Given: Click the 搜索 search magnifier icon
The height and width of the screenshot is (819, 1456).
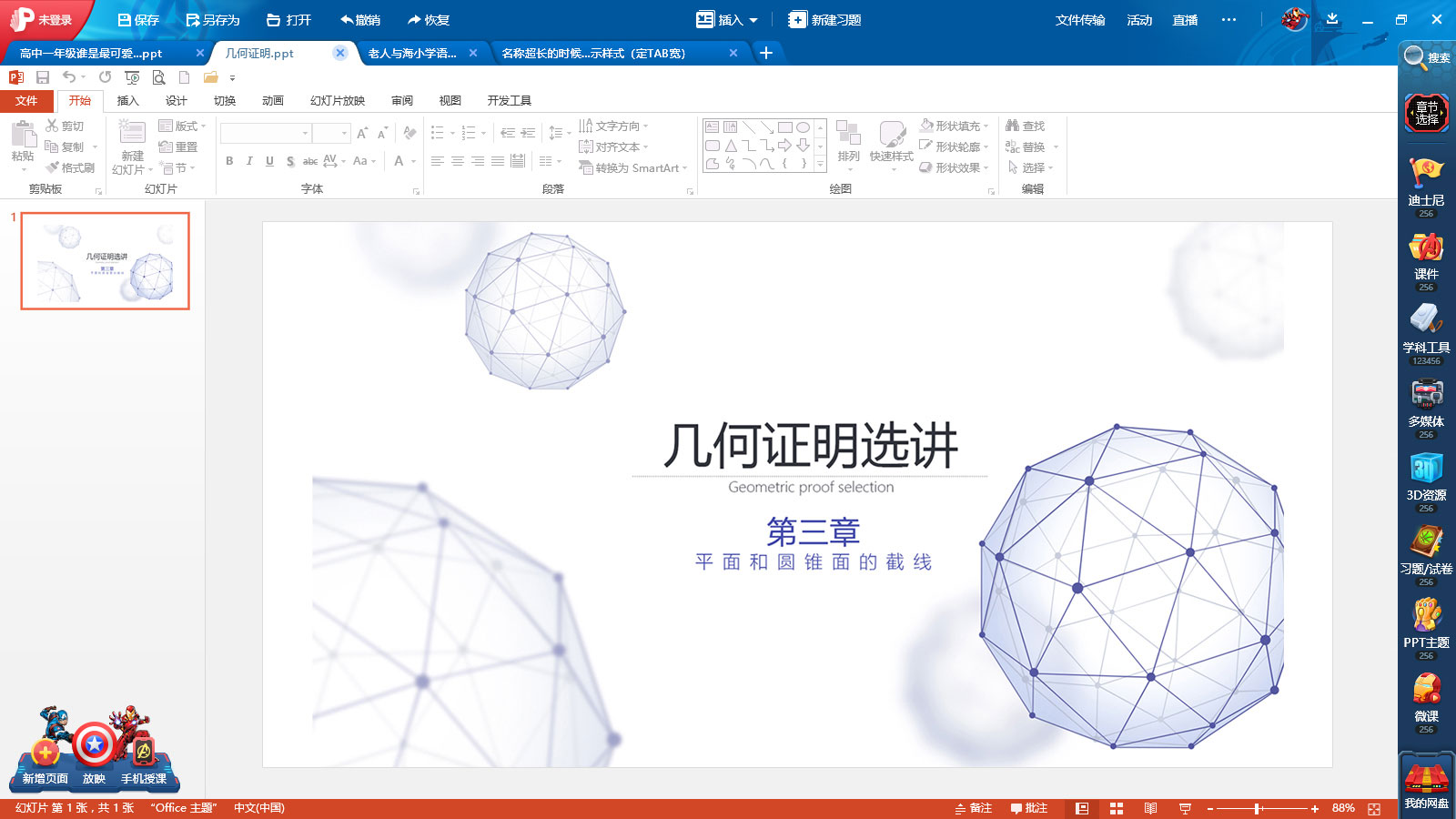Looking at the screenshot, I should (1426, 57).
